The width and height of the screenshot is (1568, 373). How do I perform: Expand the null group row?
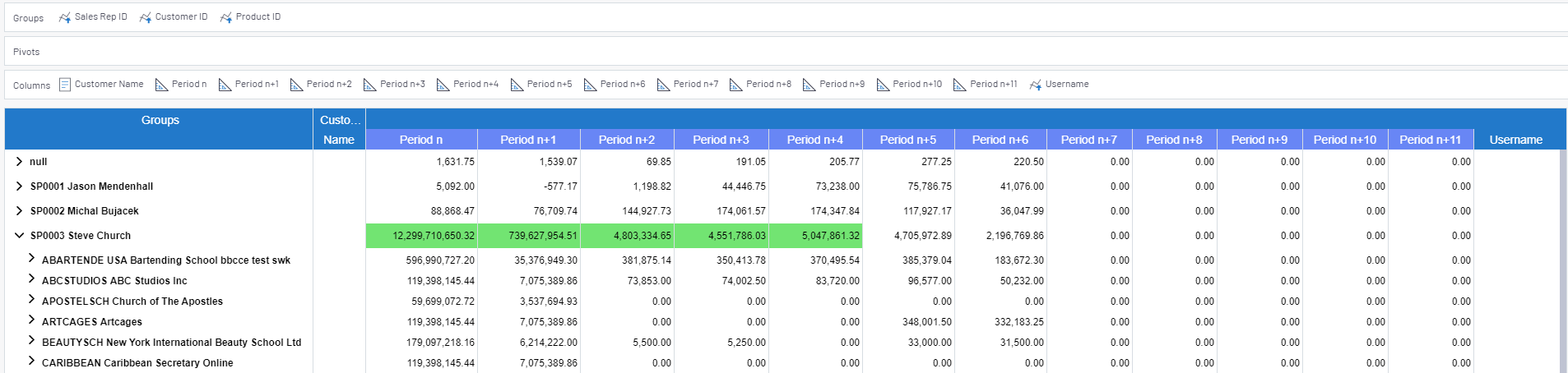(x=20, y=162)
